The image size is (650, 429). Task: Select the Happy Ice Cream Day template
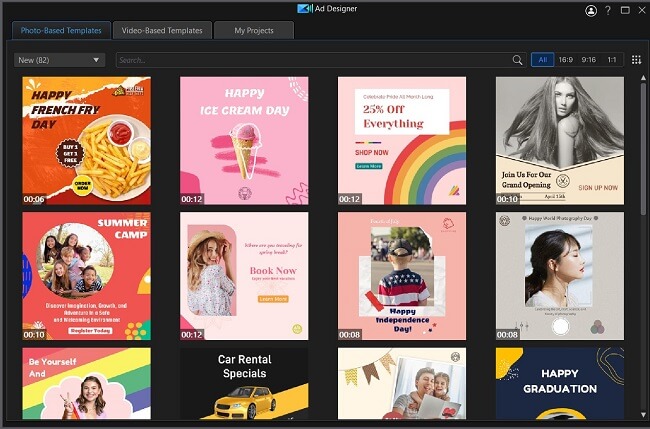click(x=244, y=141)
